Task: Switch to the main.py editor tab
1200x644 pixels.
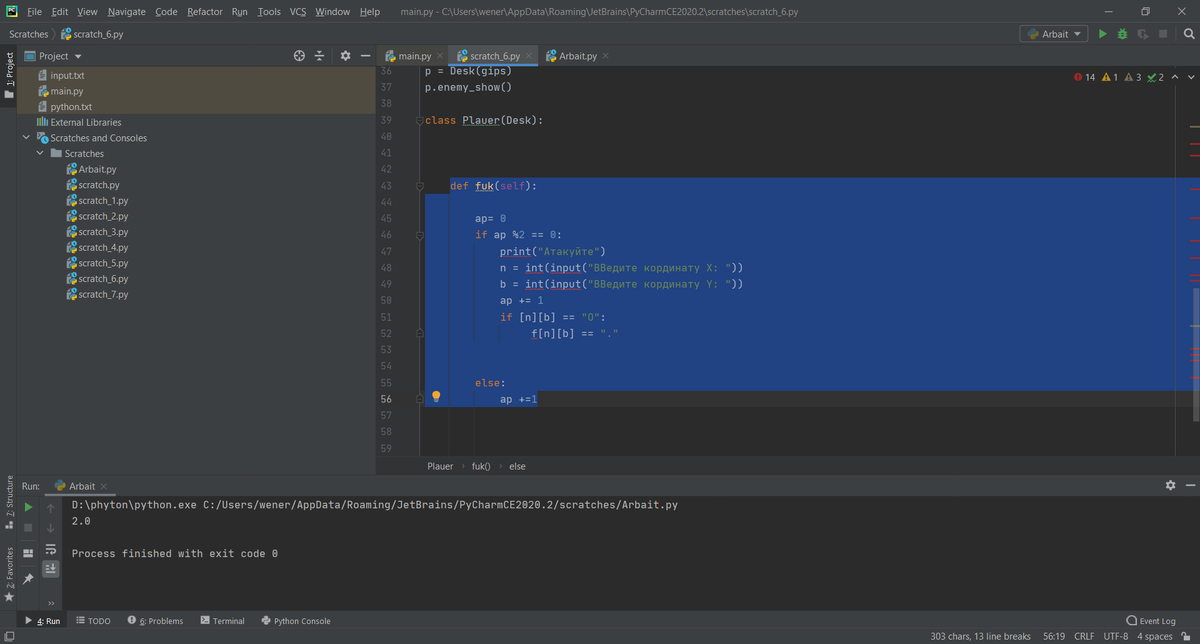Action: pyautogui.click(x=414, y=56)
